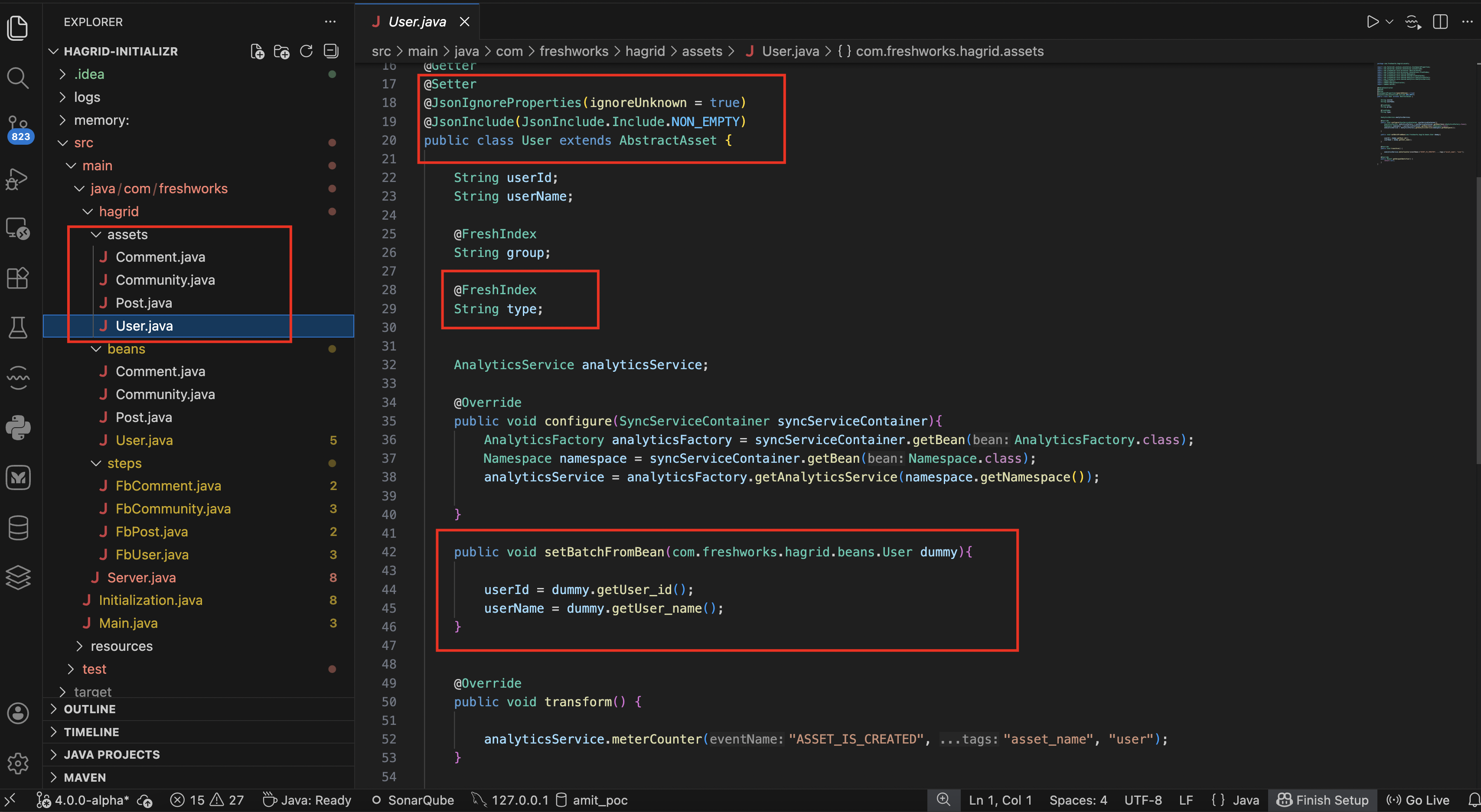Click the 4.0.0-alpha branch indicator
The height and width of the screenshot is (812, 1481).
coord(82,800)
